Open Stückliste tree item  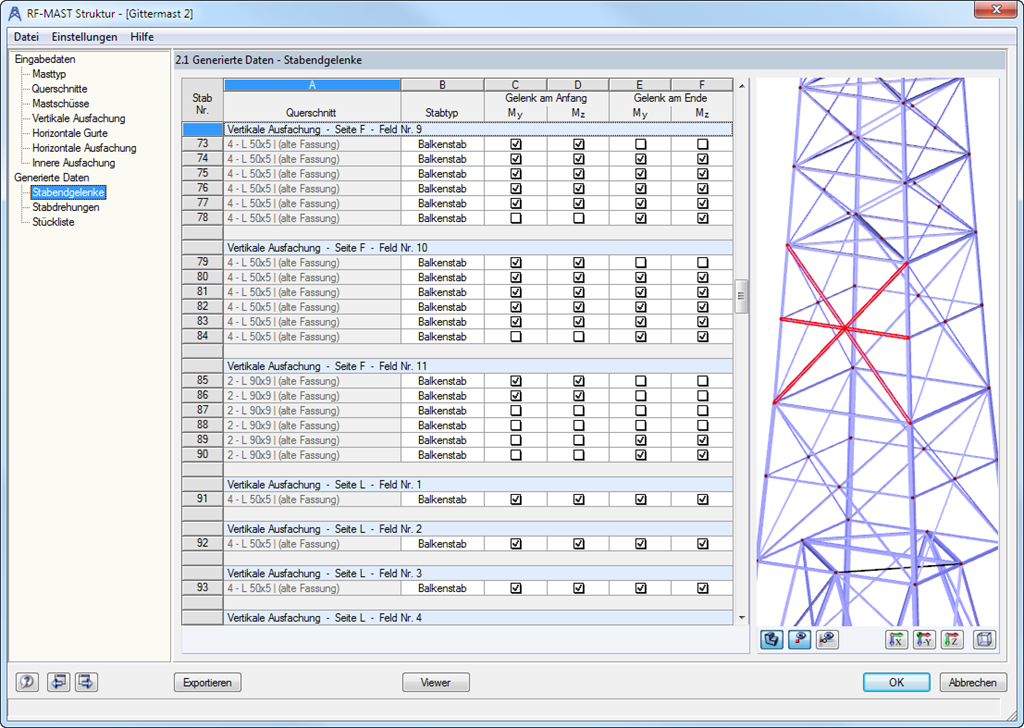(x=53, y=222)
